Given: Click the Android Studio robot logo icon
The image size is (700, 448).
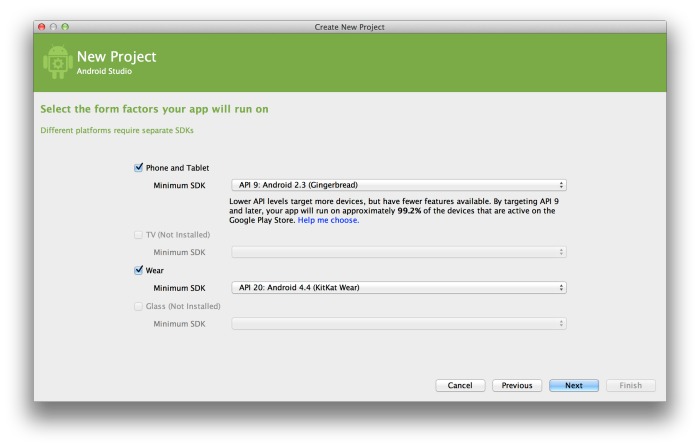Looking at the screenshot, I should coord(58,62).
